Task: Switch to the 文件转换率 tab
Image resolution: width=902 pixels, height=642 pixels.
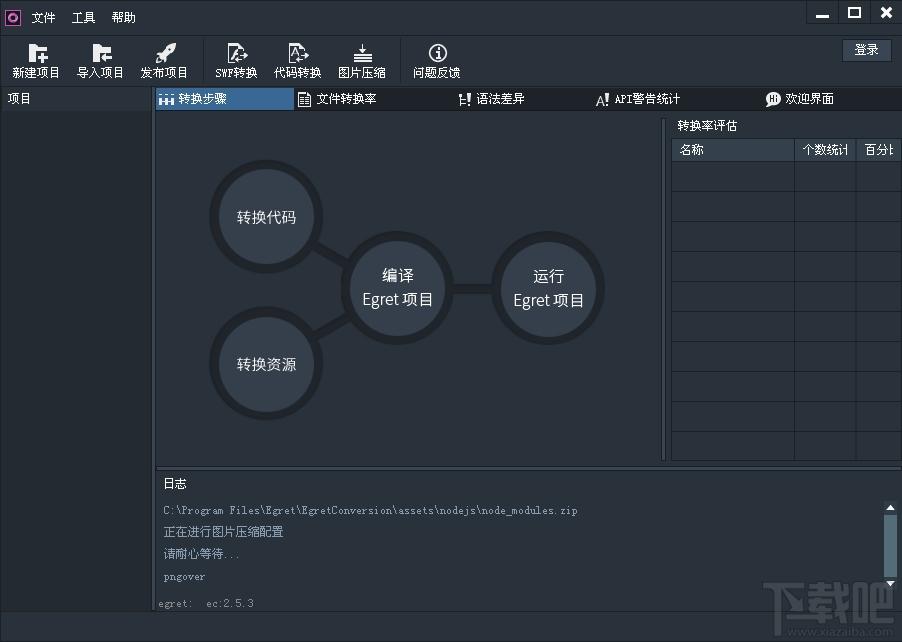Action: coord(337,99)
